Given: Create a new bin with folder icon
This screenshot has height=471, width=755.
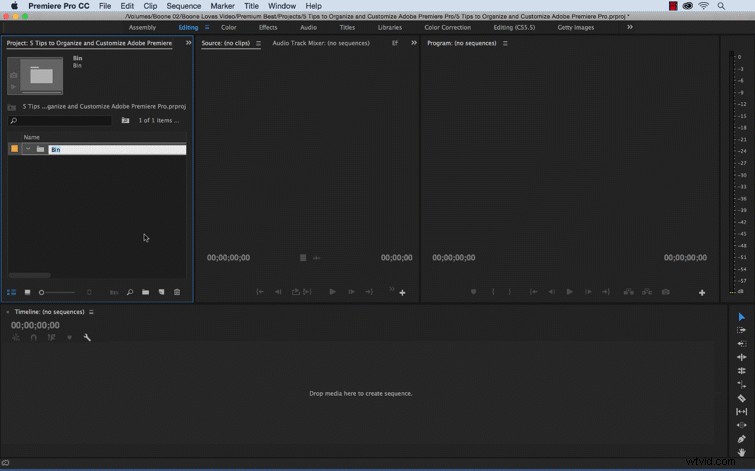Looking at the screenshot, I should (145, 292).
